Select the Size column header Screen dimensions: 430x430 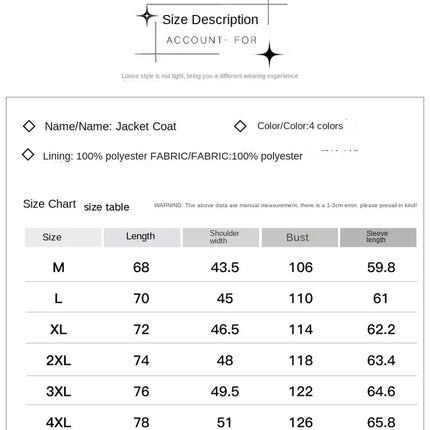coord(63,237)
